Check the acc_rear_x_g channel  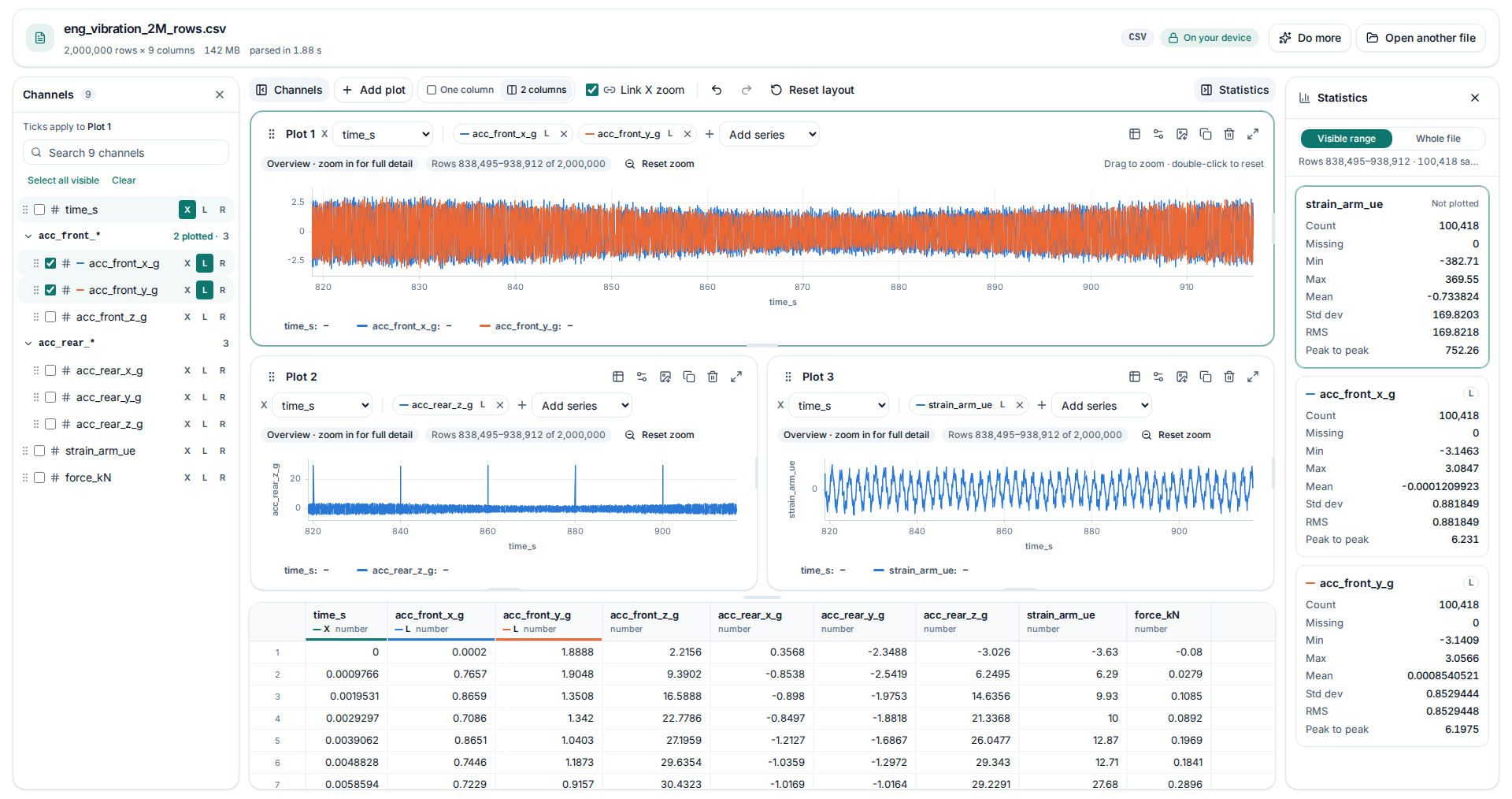tap(50, 370)
